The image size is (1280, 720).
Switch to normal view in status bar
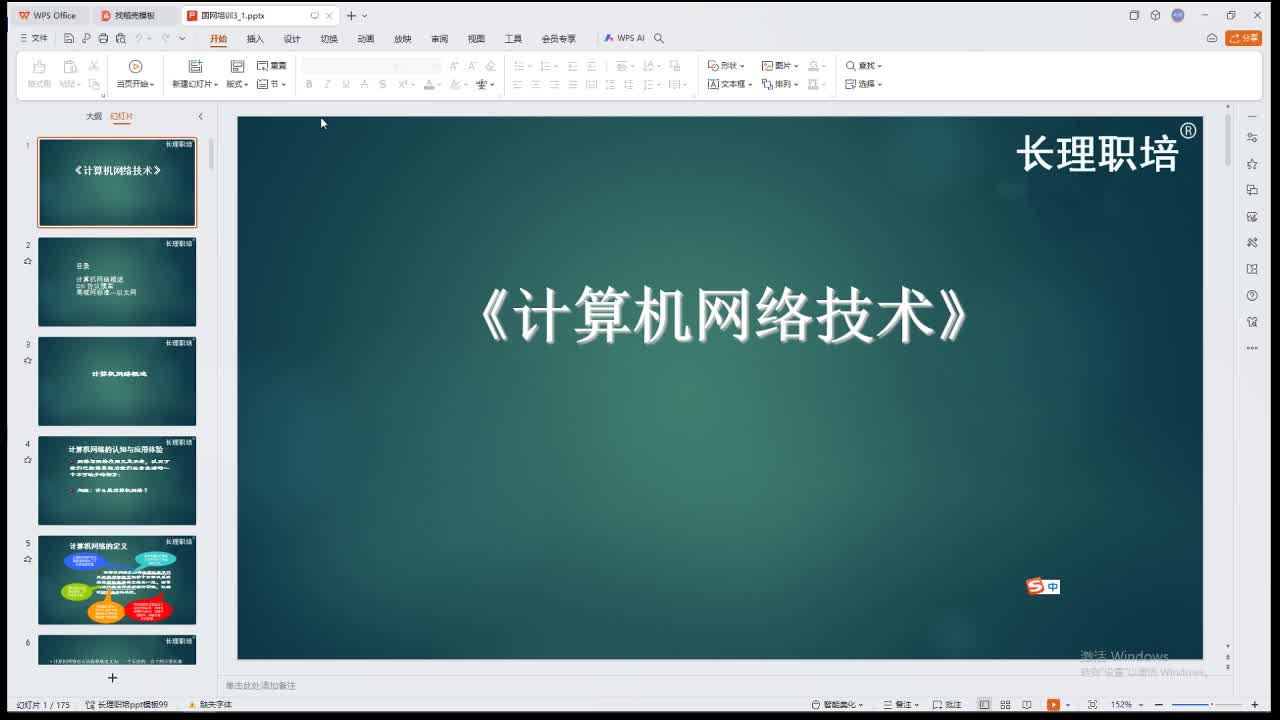click(x=985, y=704)
